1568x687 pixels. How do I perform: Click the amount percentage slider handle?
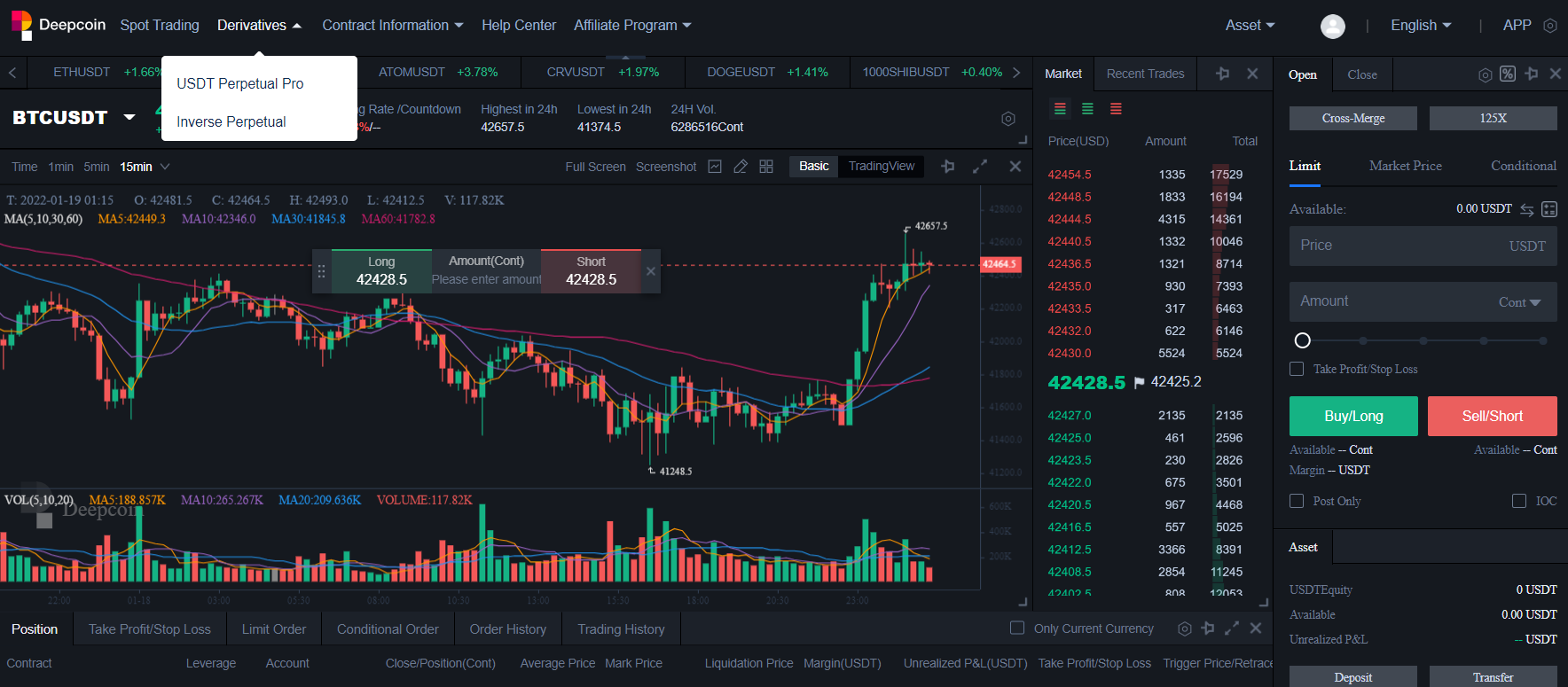click(x=1303, y=340)
